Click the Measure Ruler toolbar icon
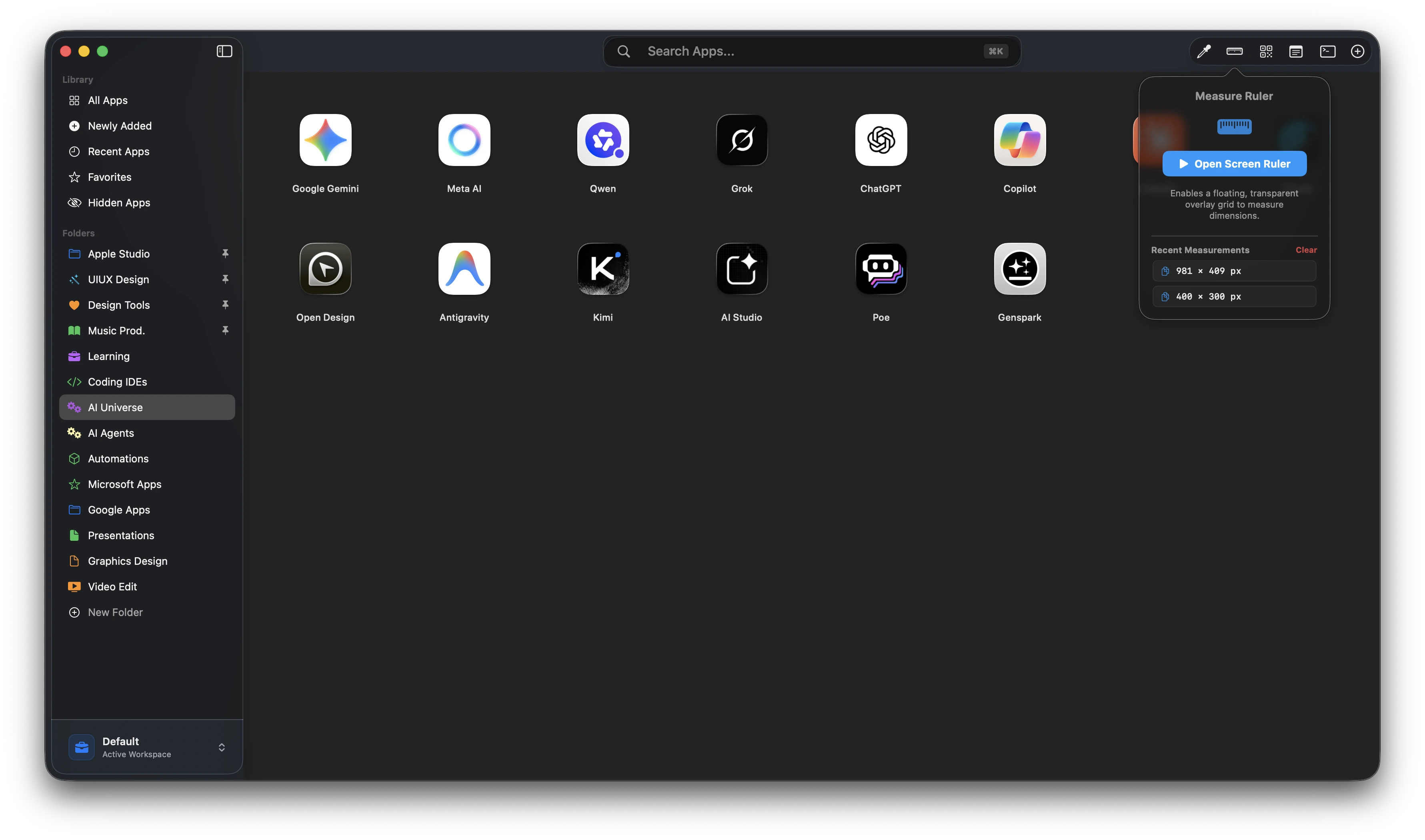Screen dimensions: 1425x840 [1234, 52]
